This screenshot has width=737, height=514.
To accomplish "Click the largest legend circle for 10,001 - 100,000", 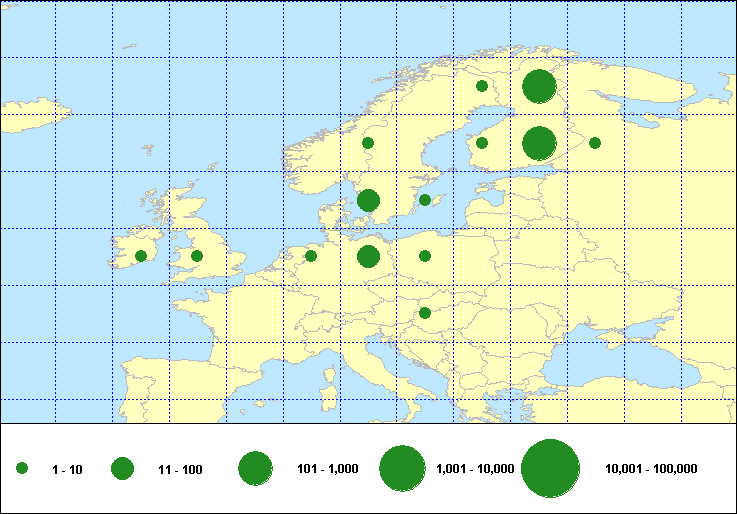I will [551, 468].
